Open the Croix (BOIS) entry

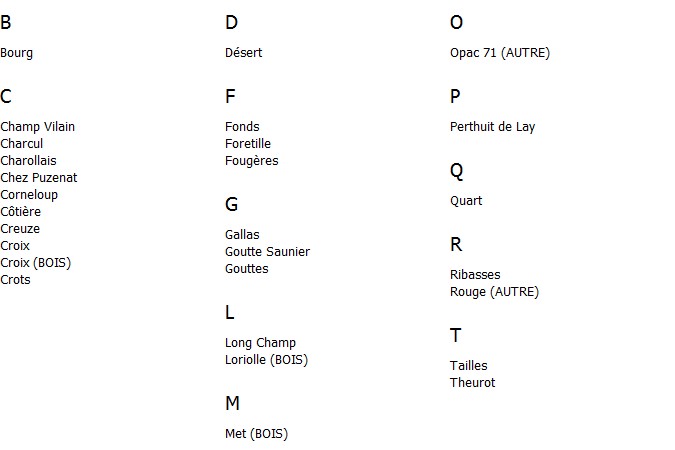coord(36,263)
